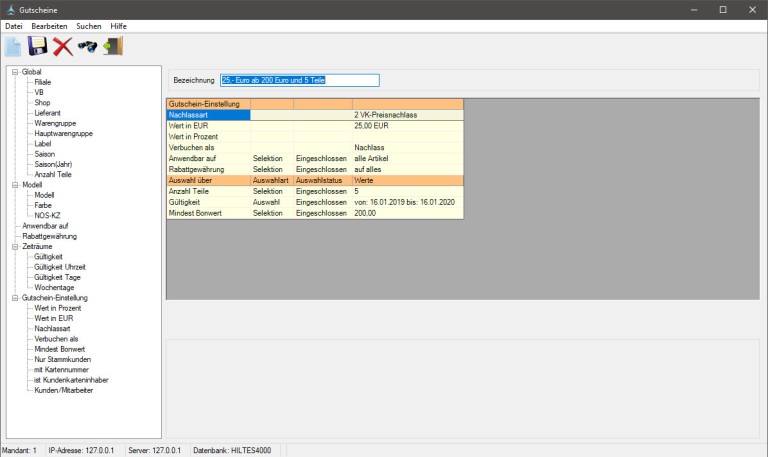Click the exit door icon
768x457 pixels.
coord(112,46)
